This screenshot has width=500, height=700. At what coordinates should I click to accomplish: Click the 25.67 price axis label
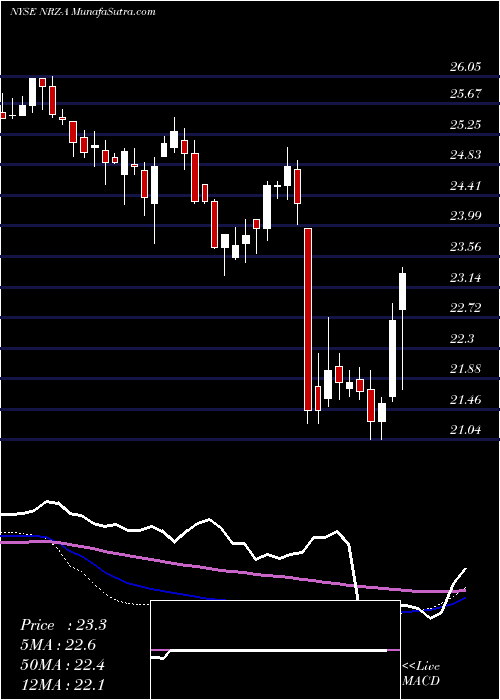[x=465, y=94]
